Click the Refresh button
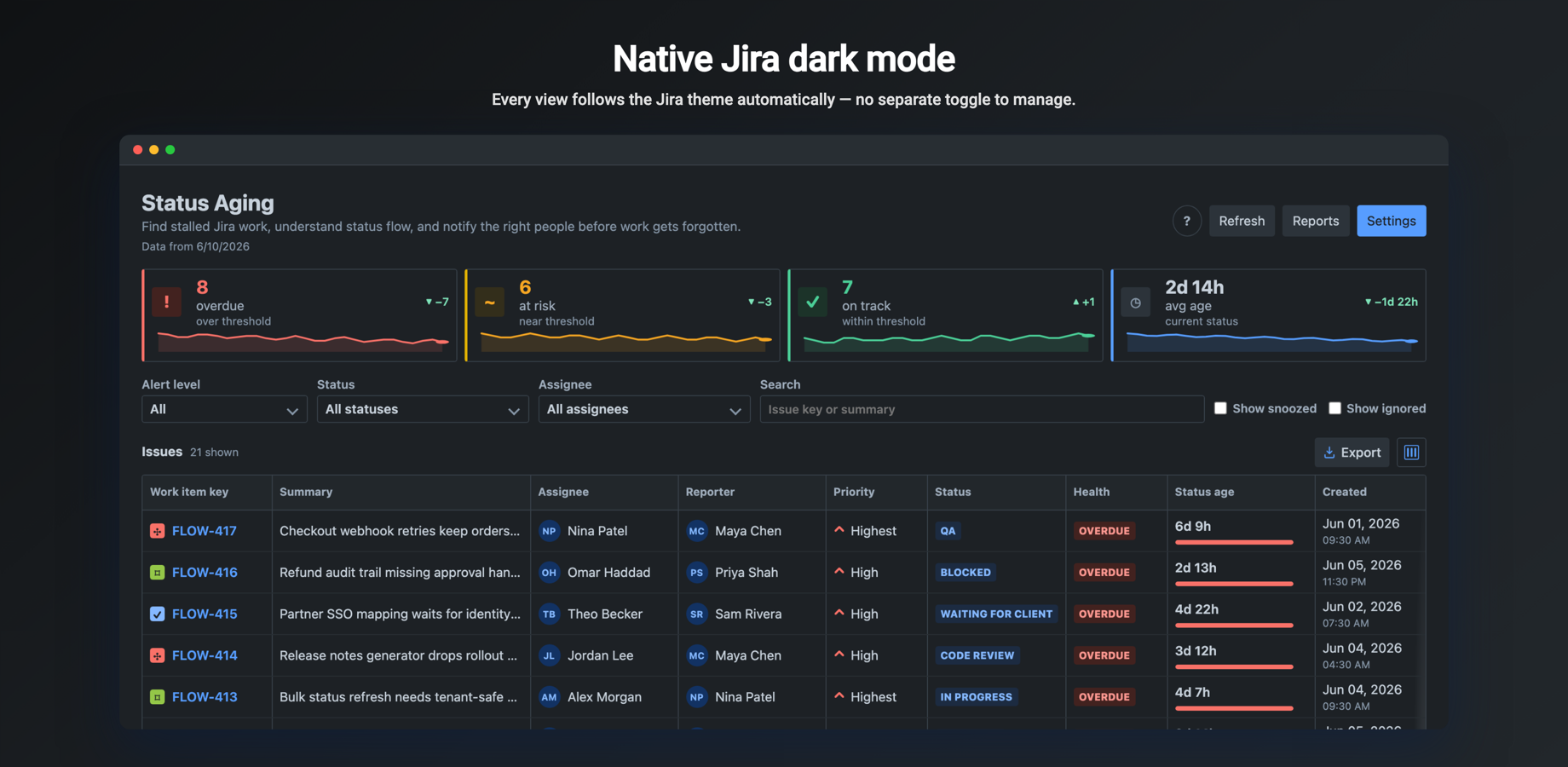Image resolution: width=1568 pixels, height=767 pixels. tap(1242, 221)
